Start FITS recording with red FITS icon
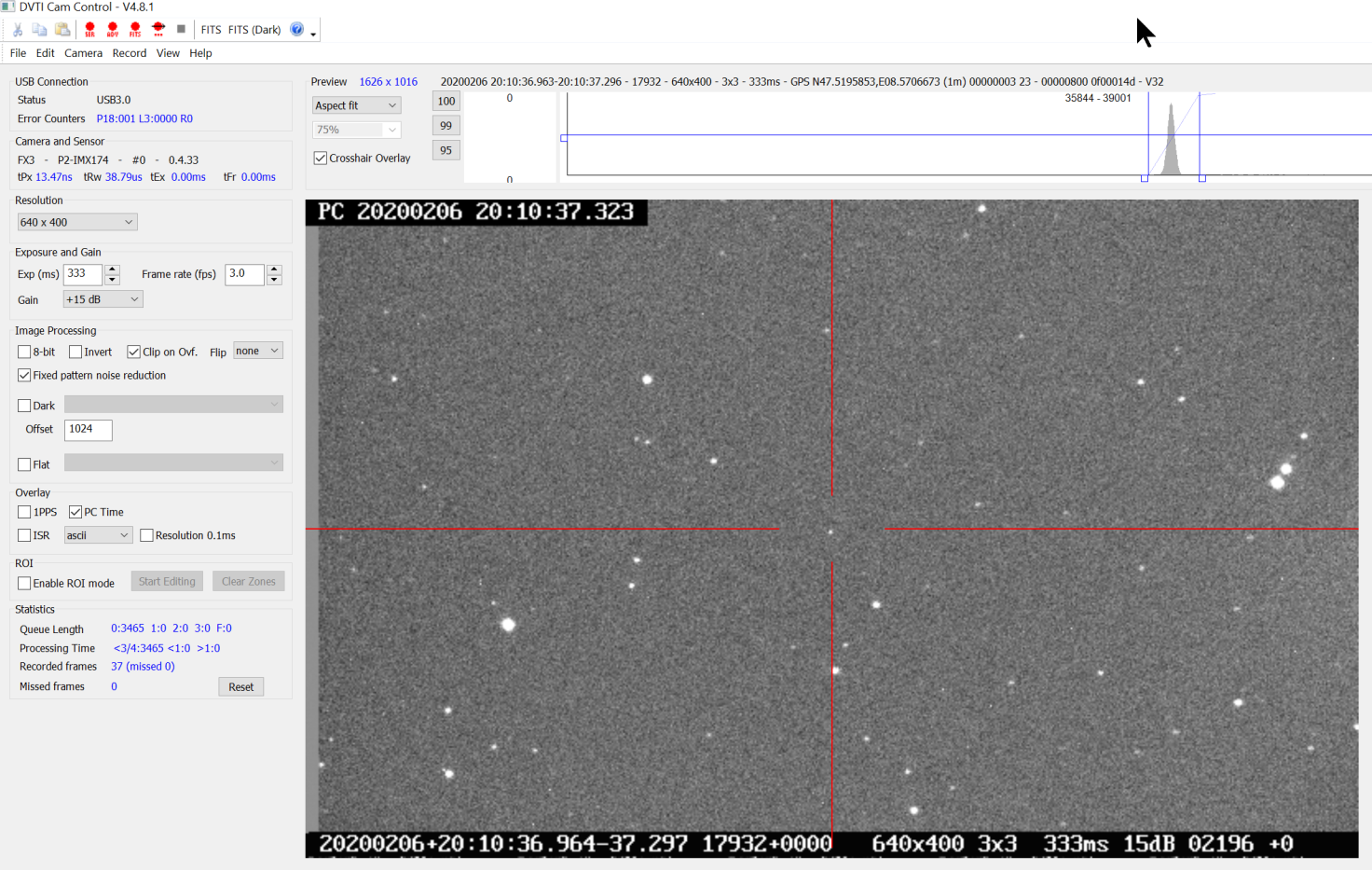This screenshot has height=870, width=1372. 135,30
